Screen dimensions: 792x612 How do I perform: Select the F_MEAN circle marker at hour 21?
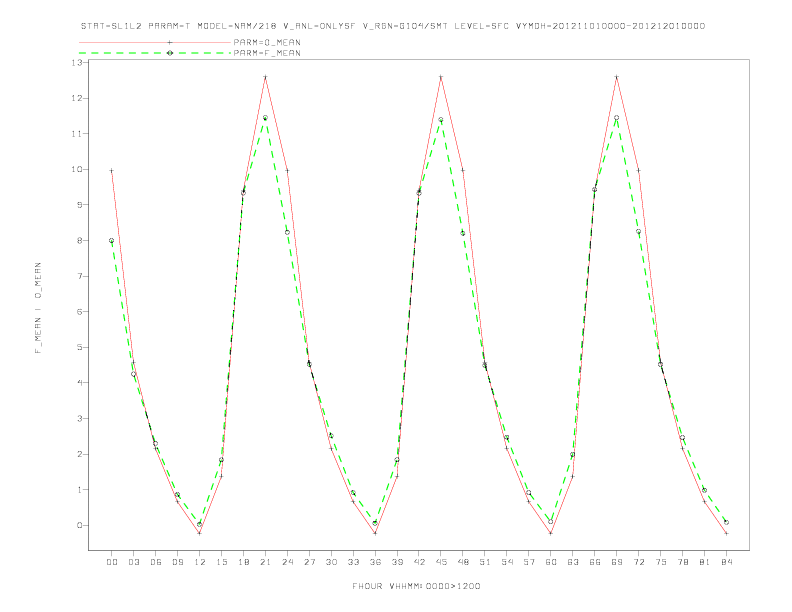(x=265, y=118)
